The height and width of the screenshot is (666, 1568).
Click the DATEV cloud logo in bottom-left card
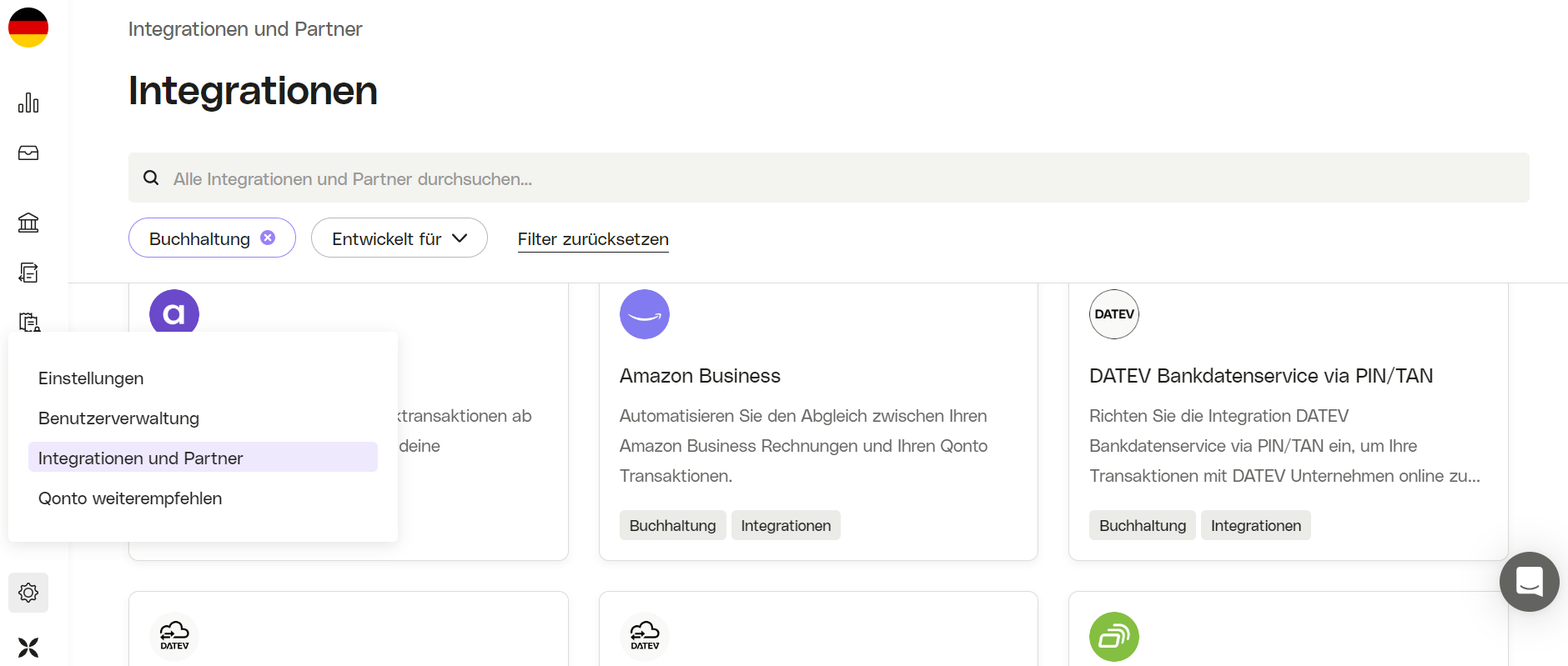point(174,637)
